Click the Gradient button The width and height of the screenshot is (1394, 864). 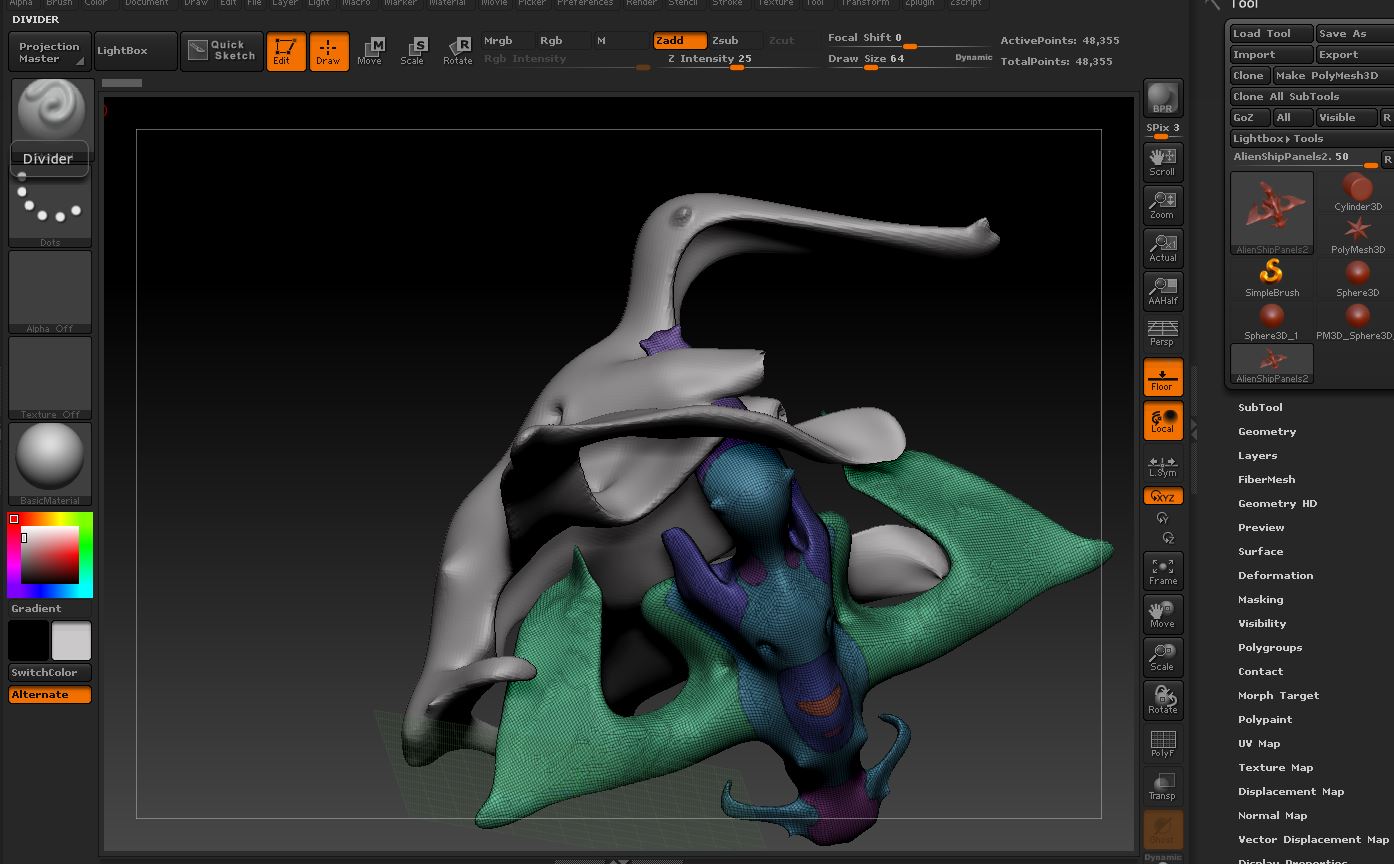click(50, 608)
